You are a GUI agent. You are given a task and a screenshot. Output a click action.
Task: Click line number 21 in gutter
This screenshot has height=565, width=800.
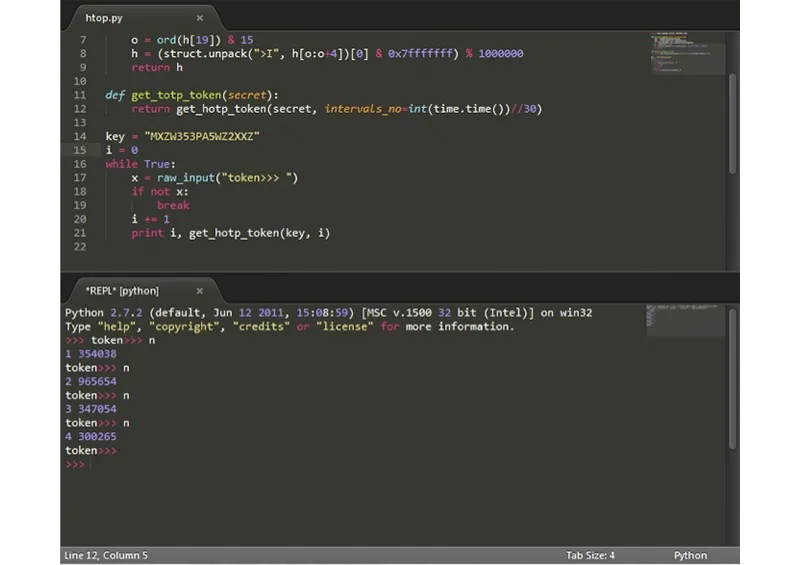pos(80,233)
